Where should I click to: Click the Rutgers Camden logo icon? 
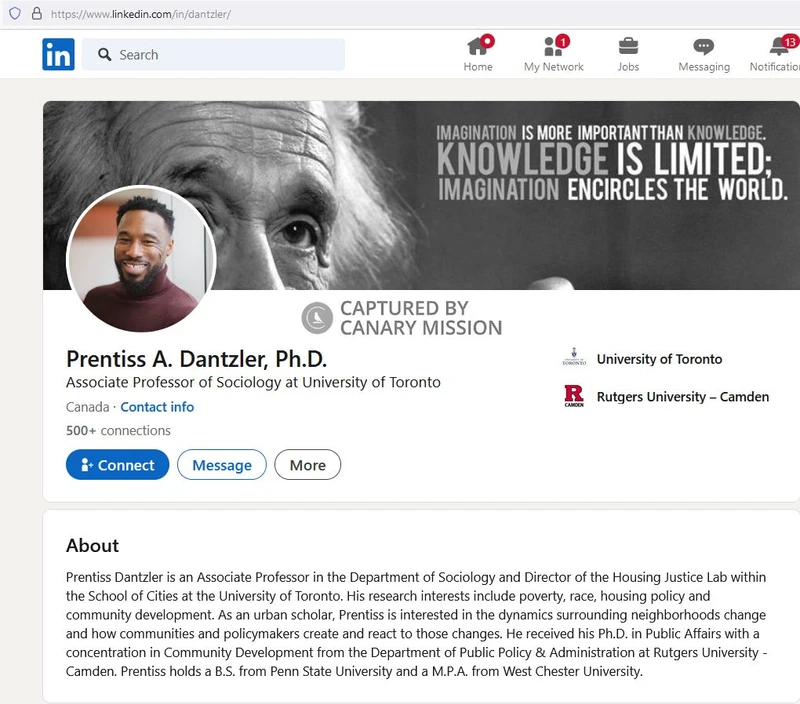pos(574,396)
